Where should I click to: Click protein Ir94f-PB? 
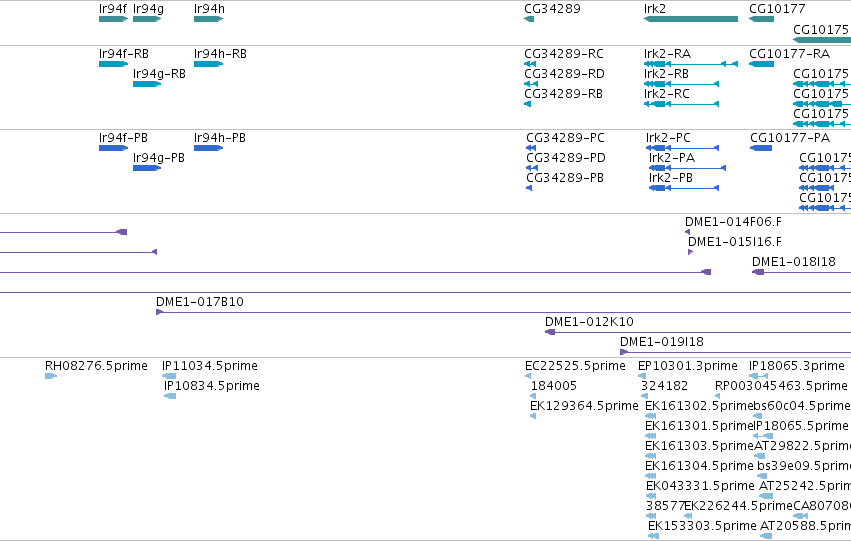[x=113, y=148]
